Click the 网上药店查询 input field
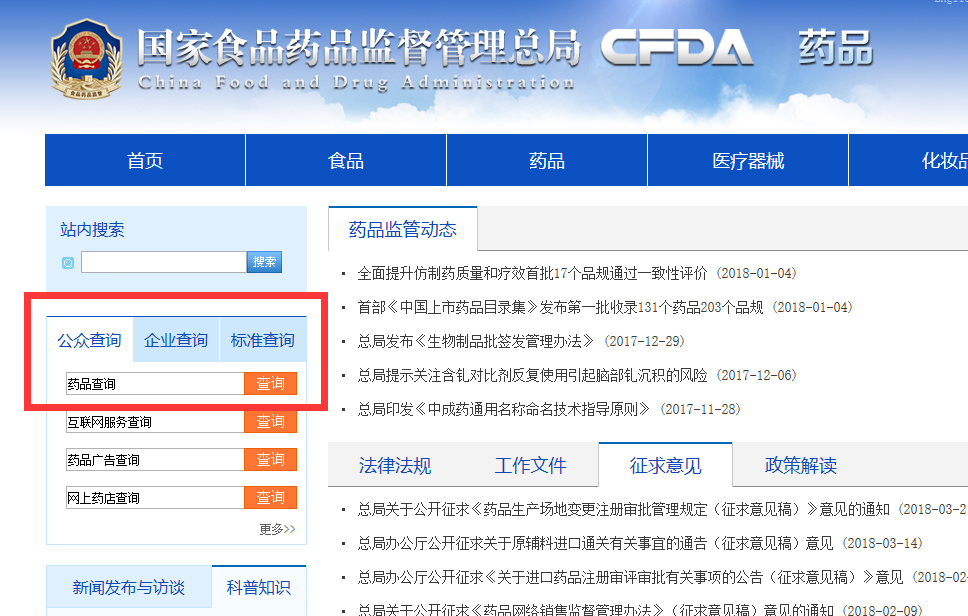The image size is (968, 616). 155,498
